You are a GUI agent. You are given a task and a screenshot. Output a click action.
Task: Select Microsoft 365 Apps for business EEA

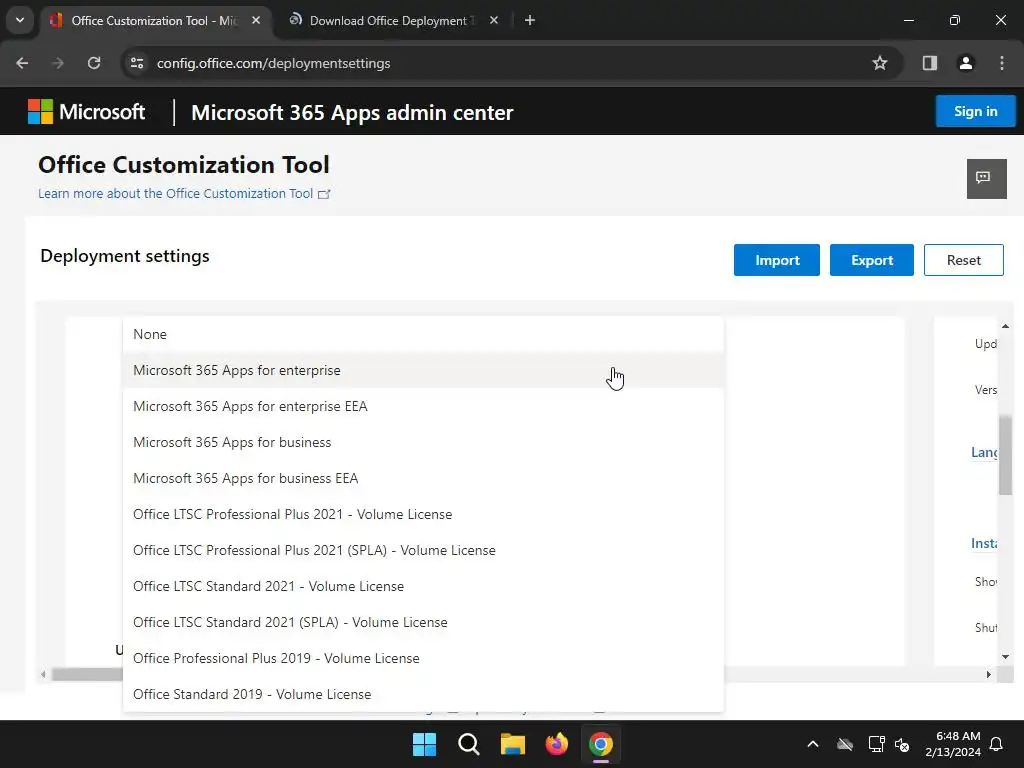(x=245, y=478)
